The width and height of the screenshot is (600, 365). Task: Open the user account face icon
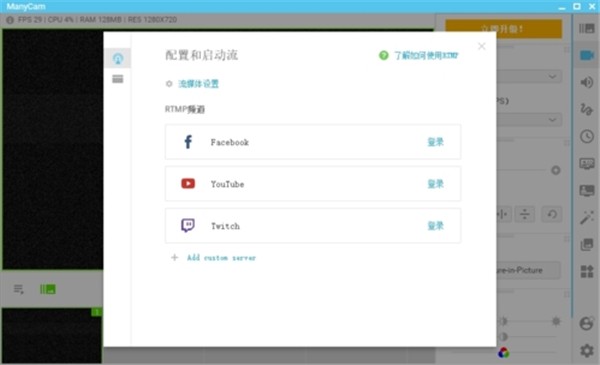587,323
